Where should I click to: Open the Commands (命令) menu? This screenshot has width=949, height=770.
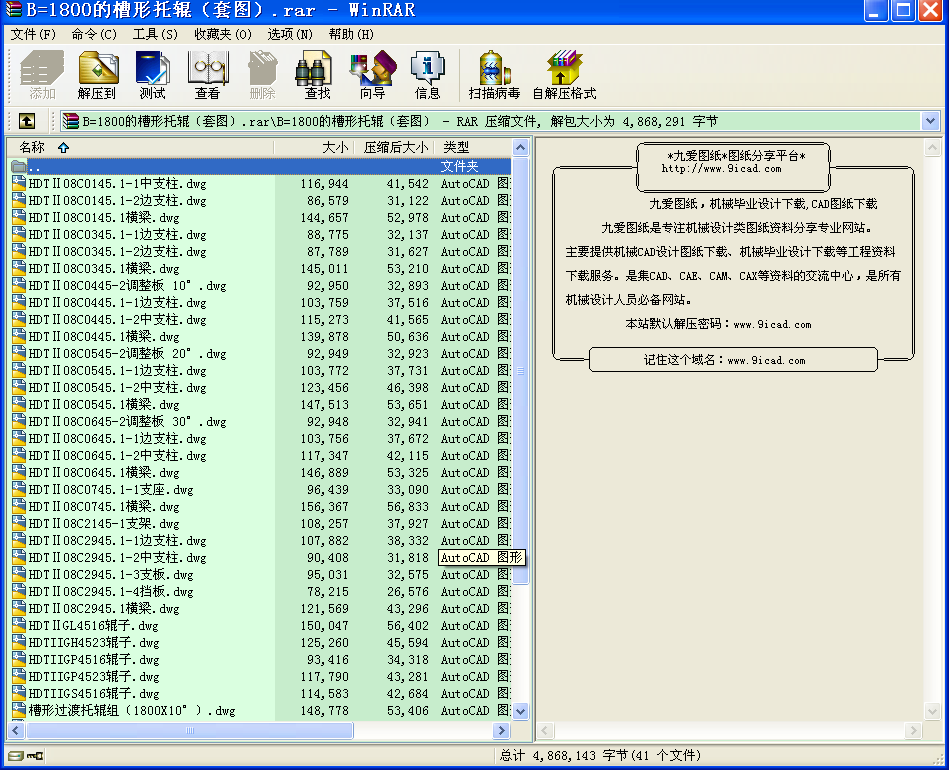click(x=94, y=35)
